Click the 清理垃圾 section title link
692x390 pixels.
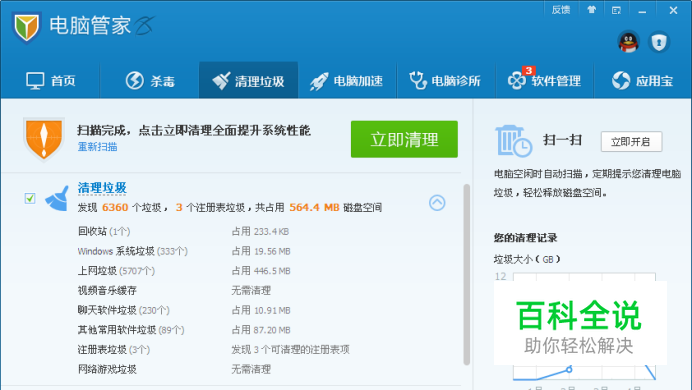[102, 188]
